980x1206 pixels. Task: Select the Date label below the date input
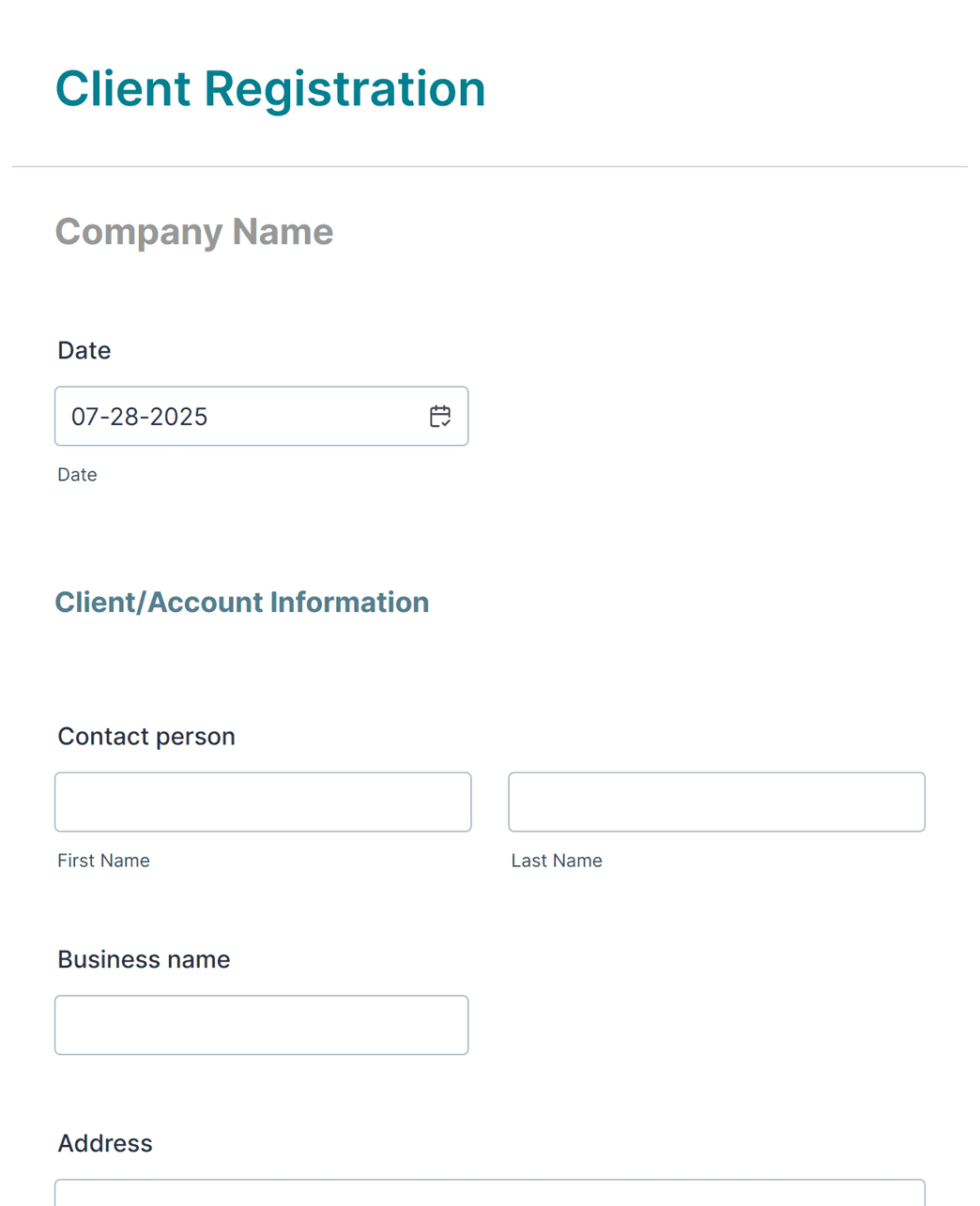(77, 474)
